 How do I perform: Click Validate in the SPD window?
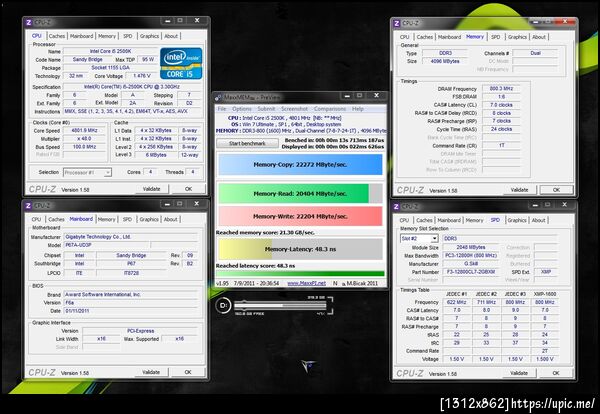point(519,373)
